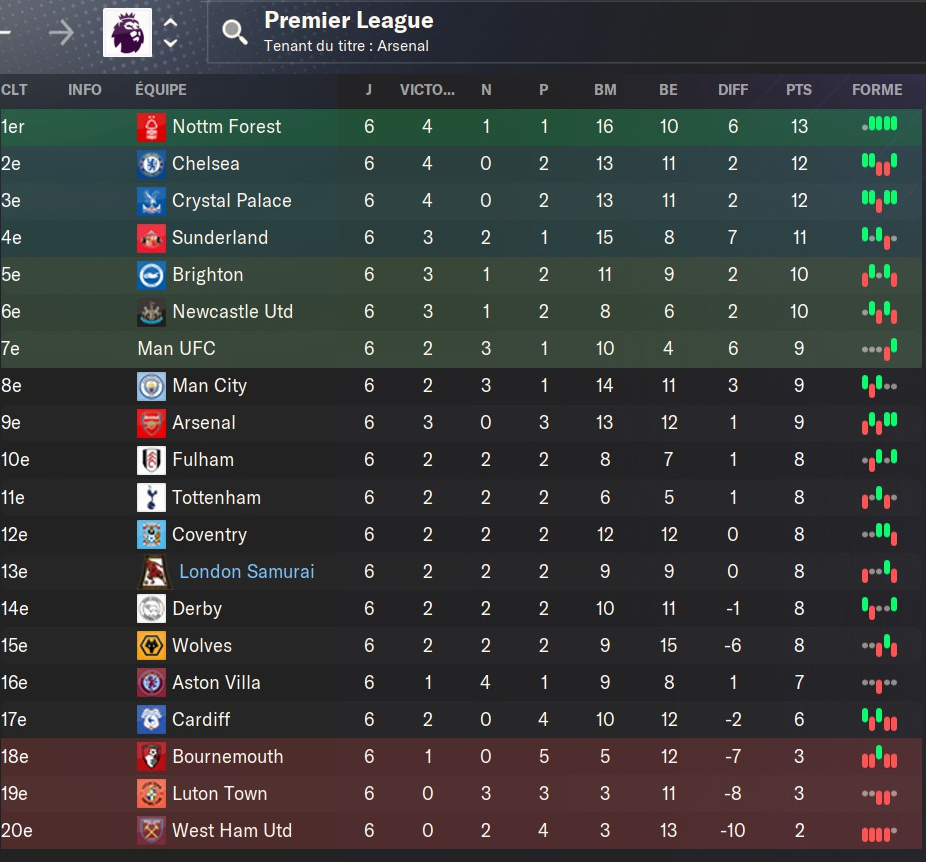Click the BM column header
Image resolution: width=926 pixels, height=862 pixels.
pyautogui.click(x=605, y=90)
